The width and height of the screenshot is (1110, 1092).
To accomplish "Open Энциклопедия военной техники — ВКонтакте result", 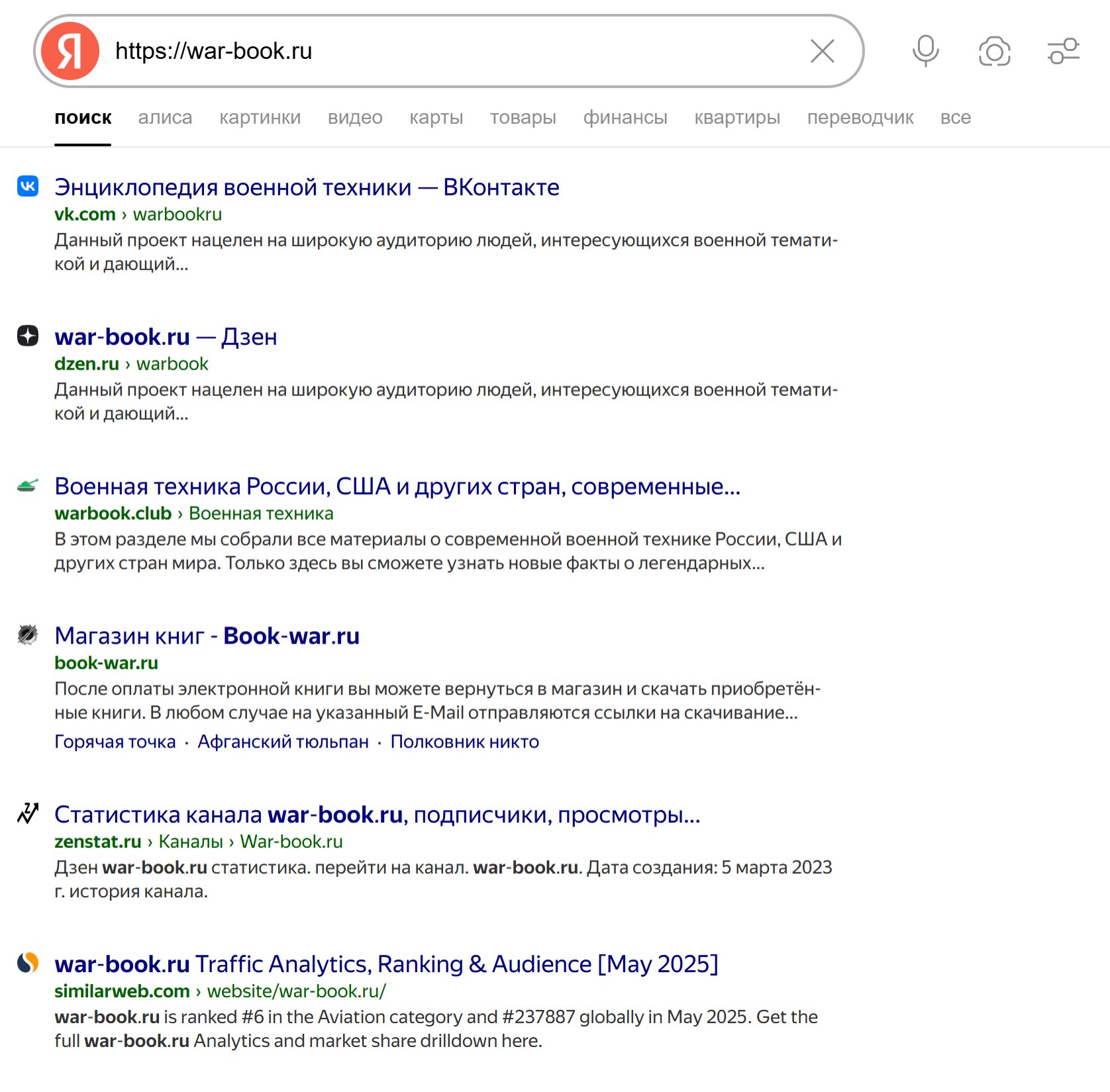I will (x=307, y=187).
